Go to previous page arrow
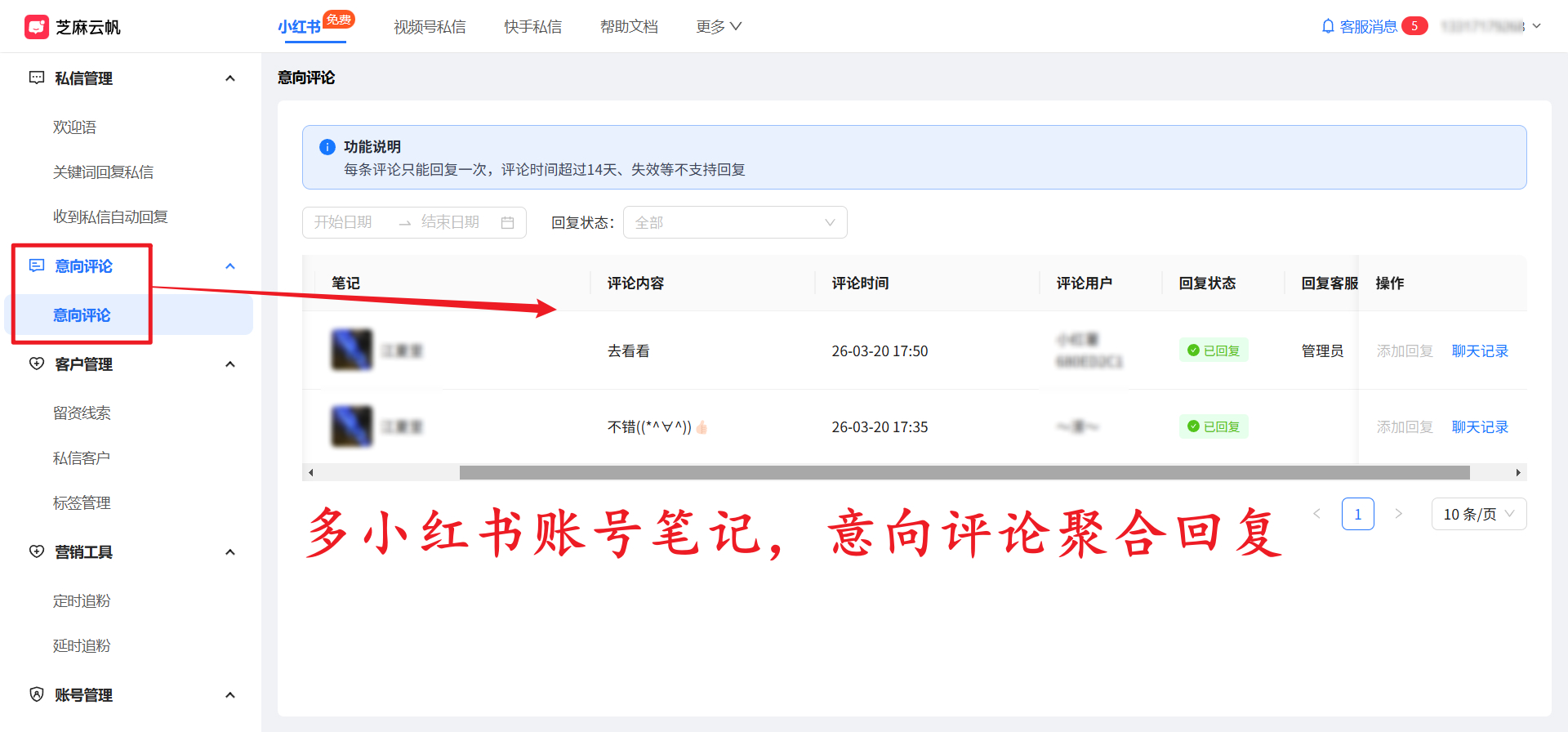Screen dimensions: 1568x732 point(1316,514)
